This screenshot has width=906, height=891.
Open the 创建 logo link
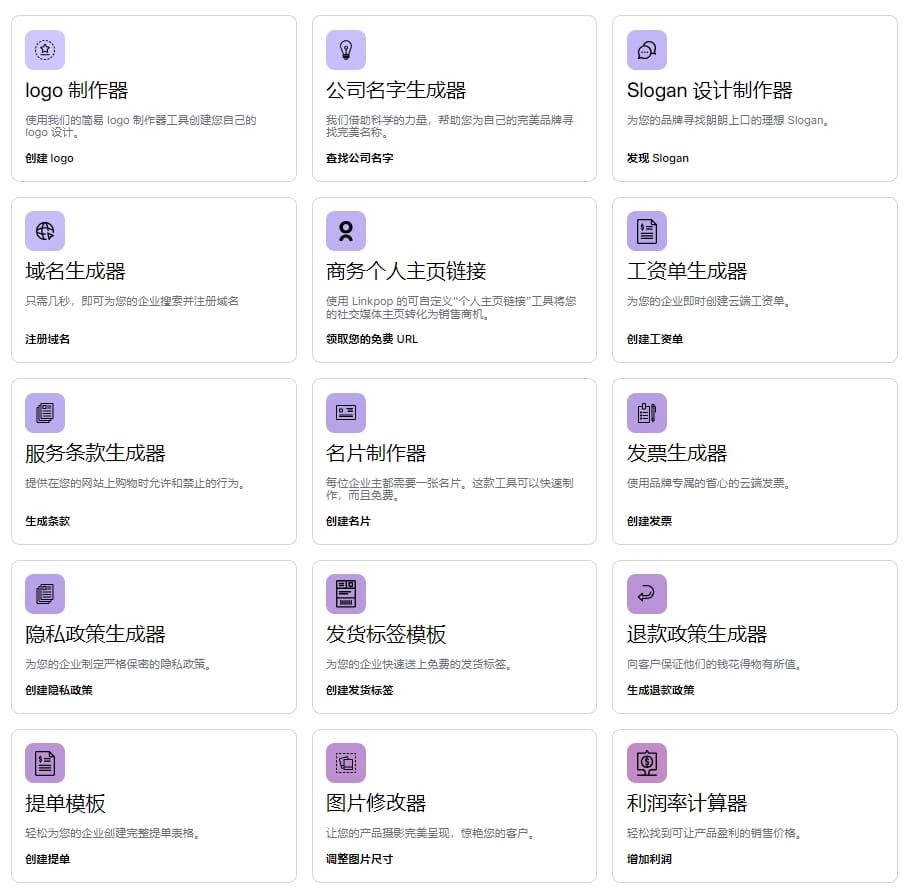48,158
